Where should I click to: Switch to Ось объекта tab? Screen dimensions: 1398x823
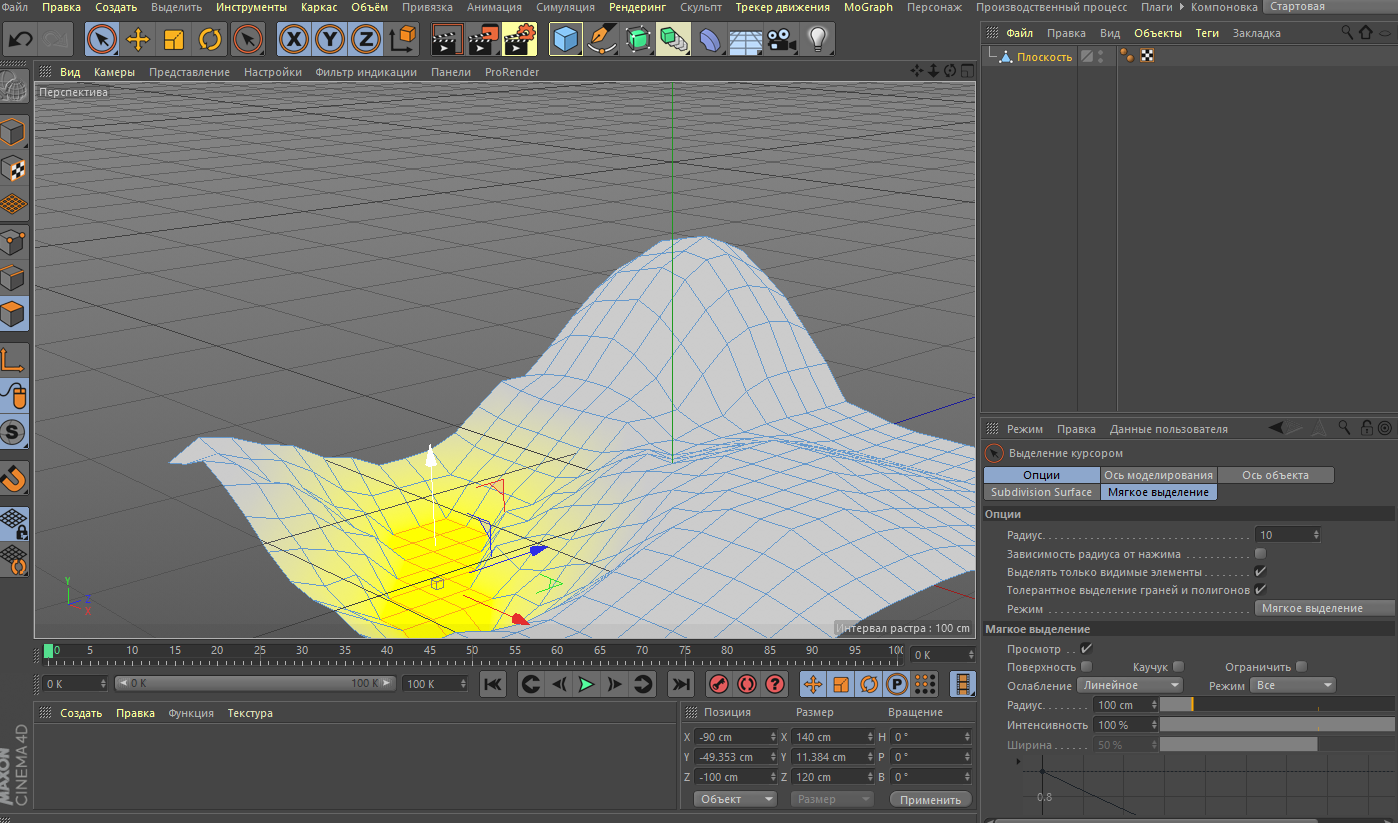click(x=1274, y=475)
